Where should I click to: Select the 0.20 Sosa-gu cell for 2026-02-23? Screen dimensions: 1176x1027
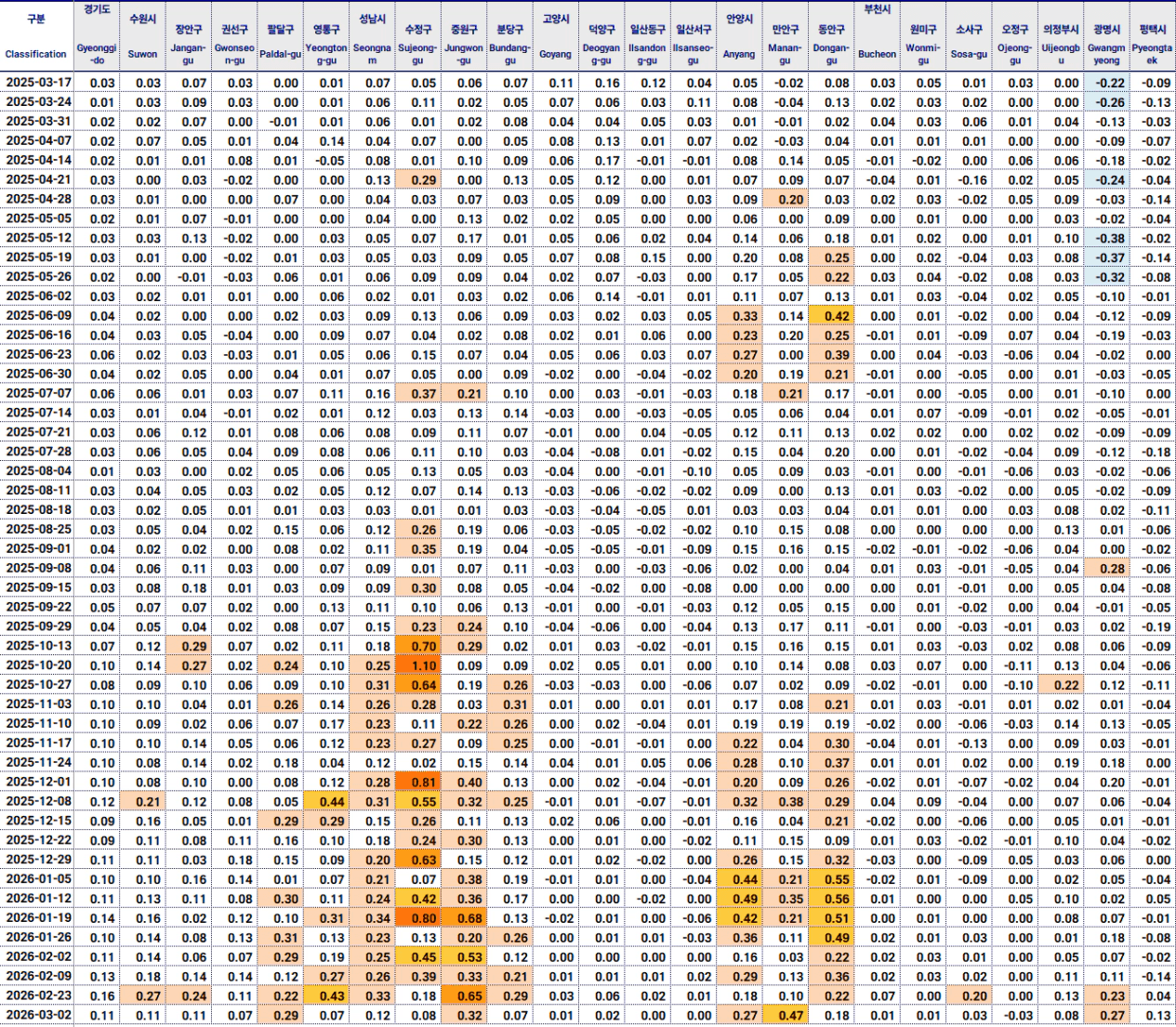[969, 995]
